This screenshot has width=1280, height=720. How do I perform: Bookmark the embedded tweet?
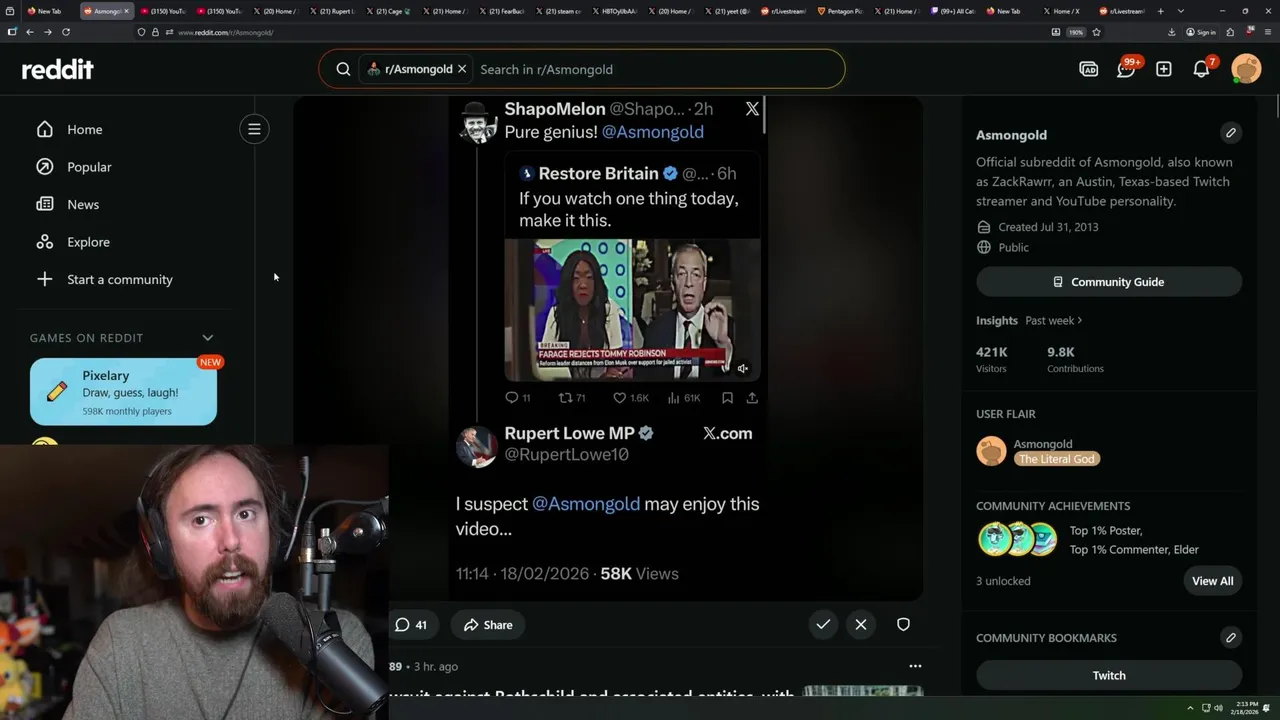tap(727, 398)
